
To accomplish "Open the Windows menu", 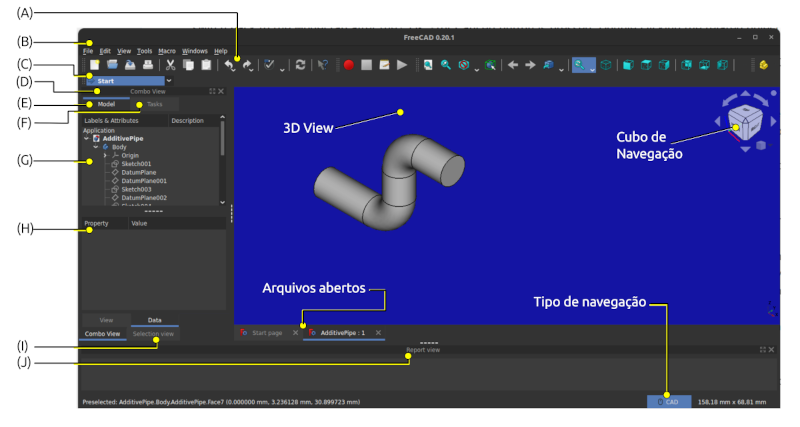I will tap(195, 51).
